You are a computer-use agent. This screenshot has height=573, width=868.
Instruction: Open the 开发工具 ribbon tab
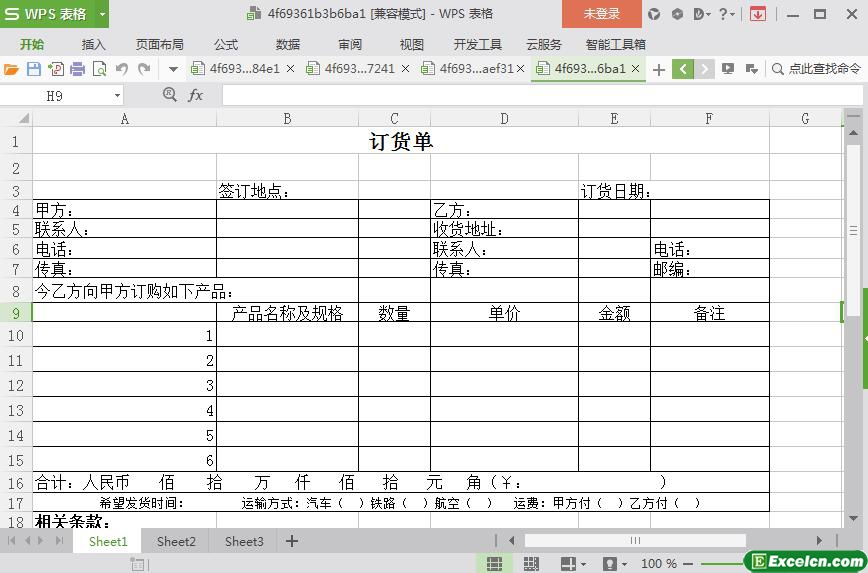[478, 44]
